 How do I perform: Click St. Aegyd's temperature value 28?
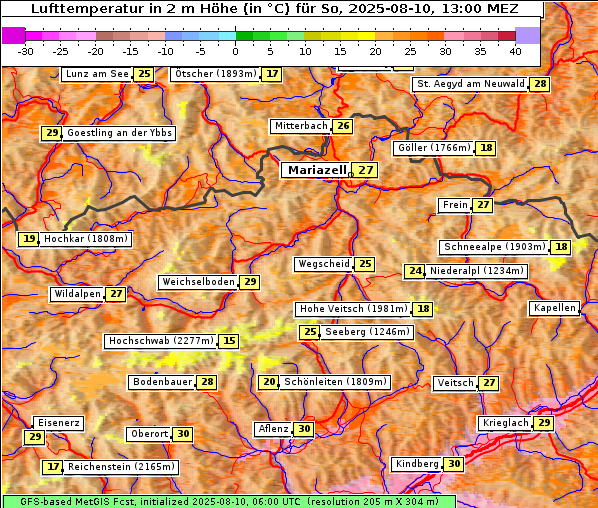[x=540, y=84]
